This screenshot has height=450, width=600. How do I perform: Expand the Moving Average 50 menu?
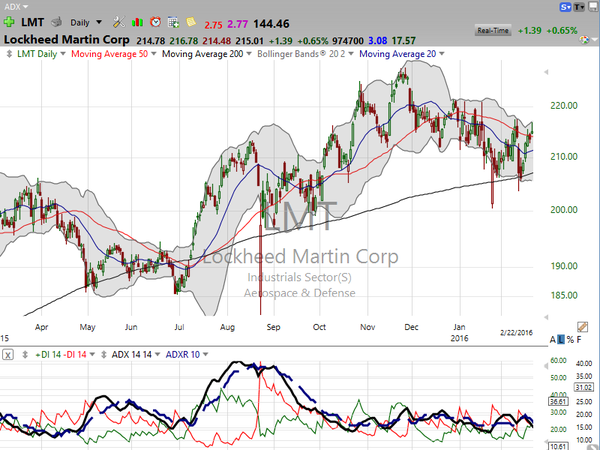154,54
